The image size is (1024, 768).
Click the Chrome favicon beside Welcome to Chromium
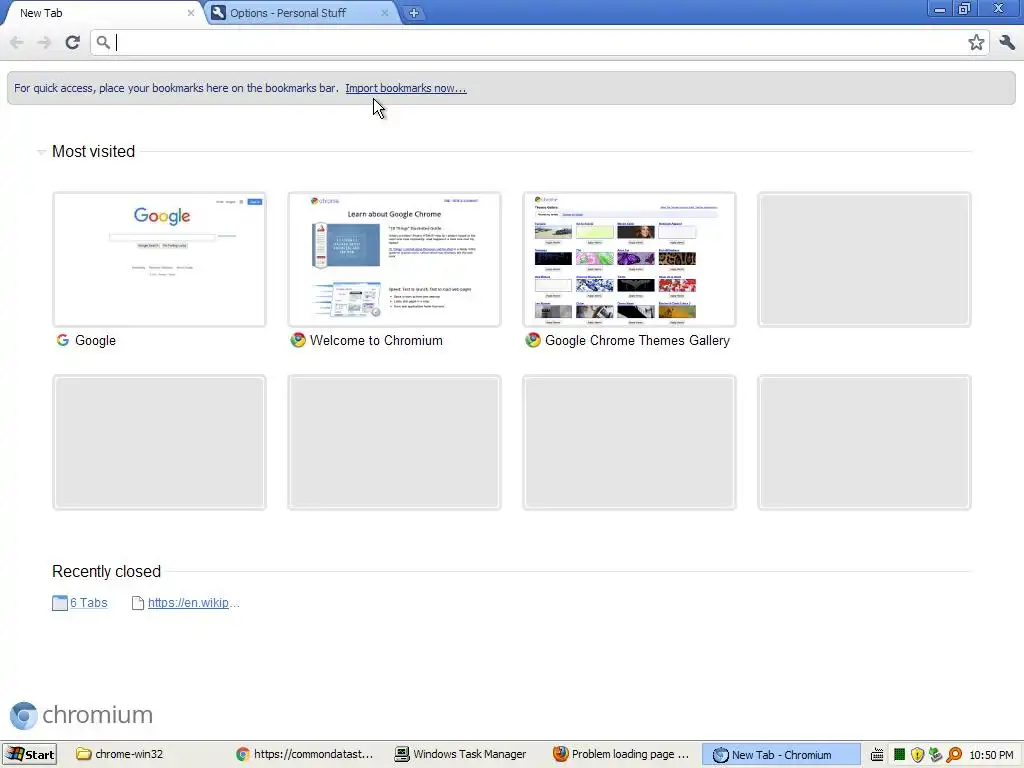[x=298, y=340]
